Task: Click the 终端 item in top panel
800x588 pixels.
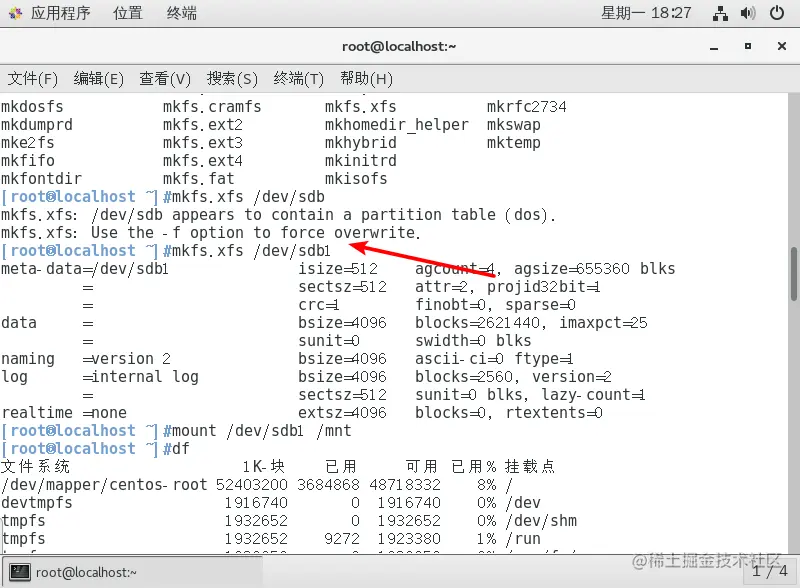Action: (182, 13)
